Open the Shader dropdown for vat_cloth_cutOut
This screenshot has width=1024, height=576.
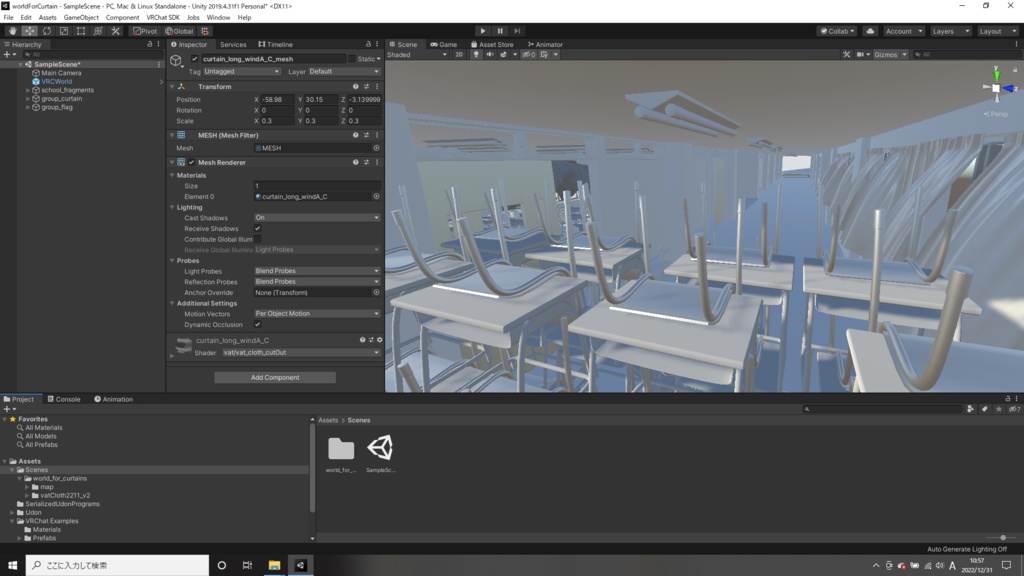(x=301, y=353)
